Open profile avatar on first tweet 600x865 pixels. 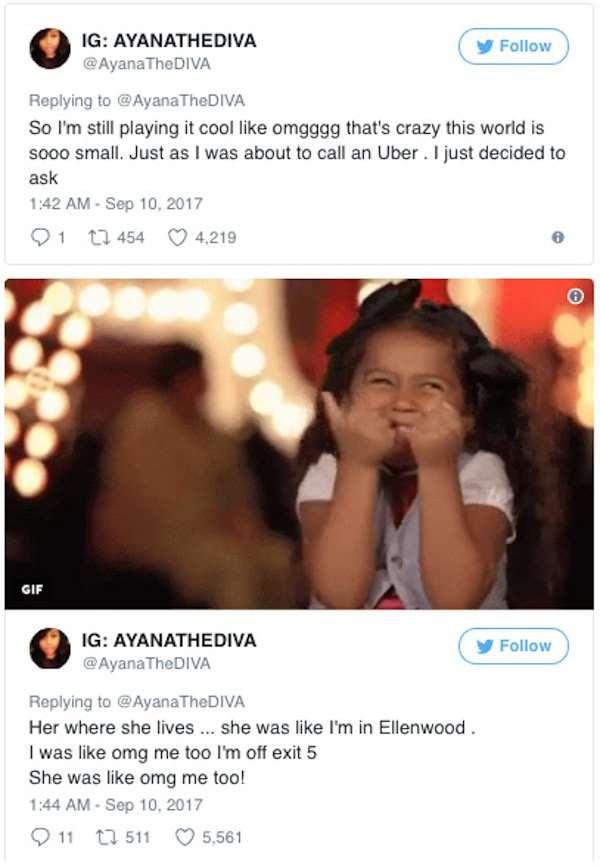click(x=49, y=48)
